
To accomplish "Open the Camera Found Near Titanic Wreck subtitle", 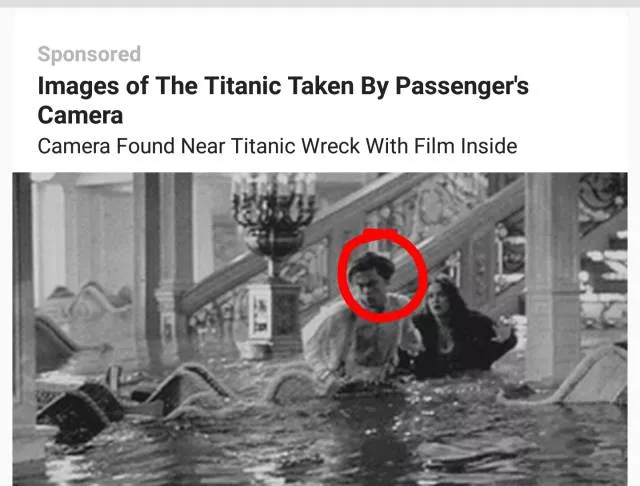I will point(277,146).
